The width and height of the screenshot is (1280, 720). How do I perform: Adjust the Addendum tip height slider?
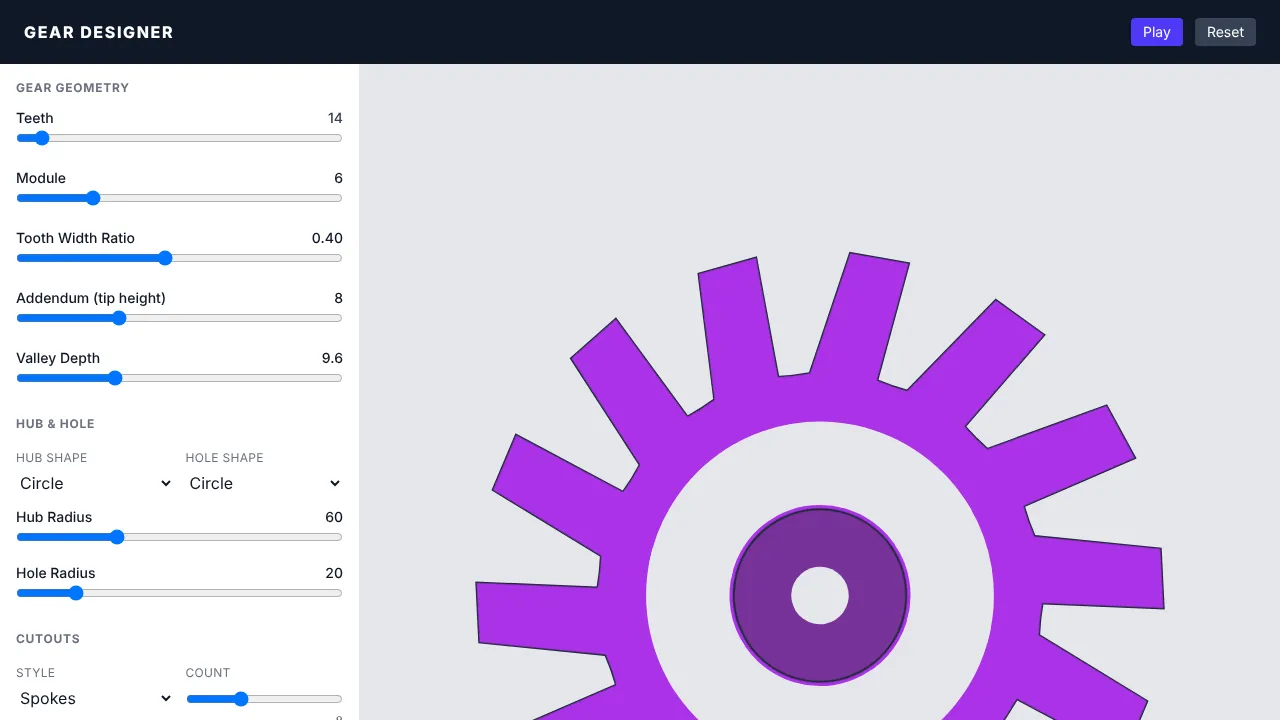tap(179, 318)
